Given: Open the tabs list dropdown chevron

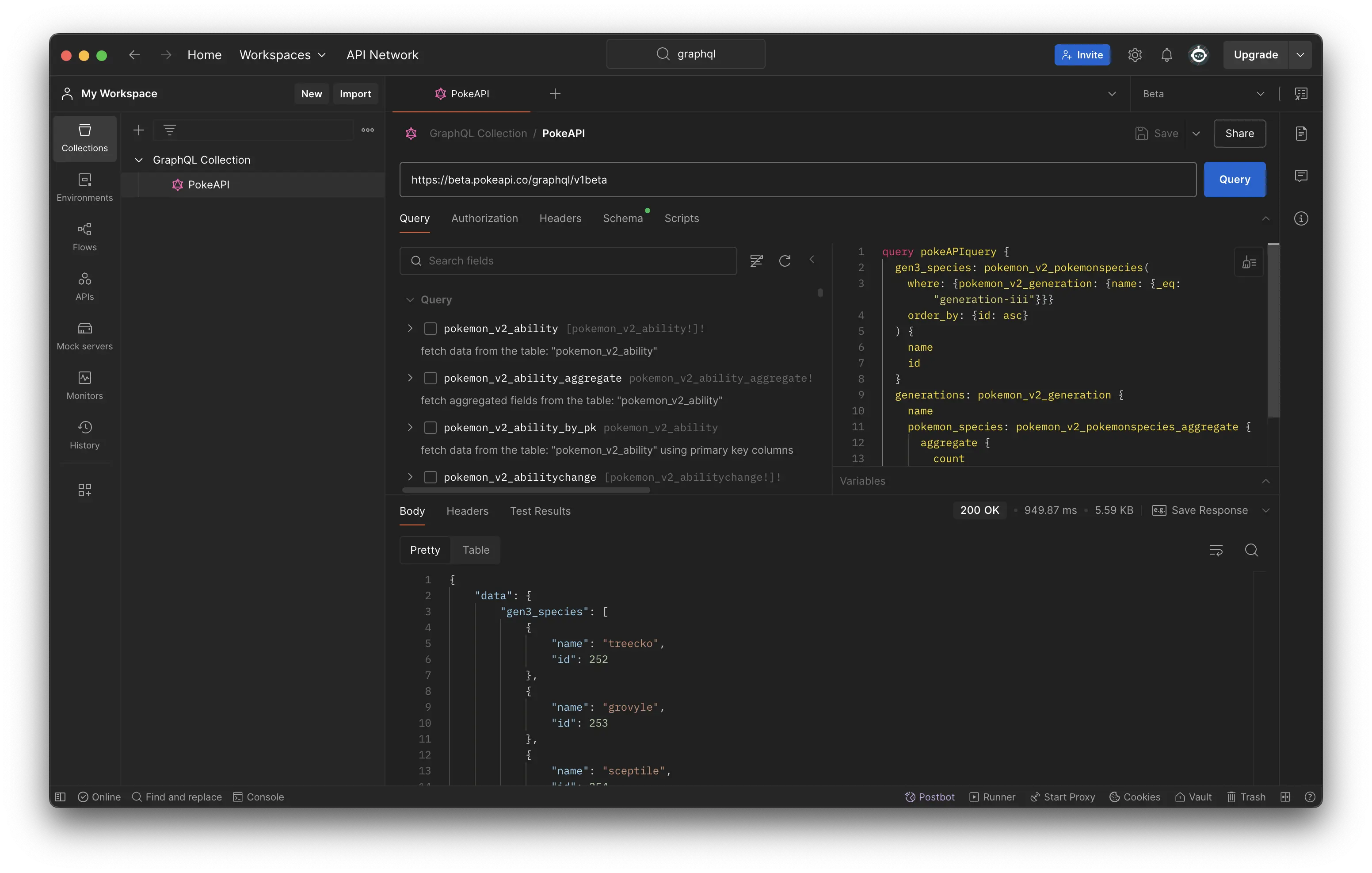Looking at the screenshot, I should pyautogui.click(x=1112, y=93).
